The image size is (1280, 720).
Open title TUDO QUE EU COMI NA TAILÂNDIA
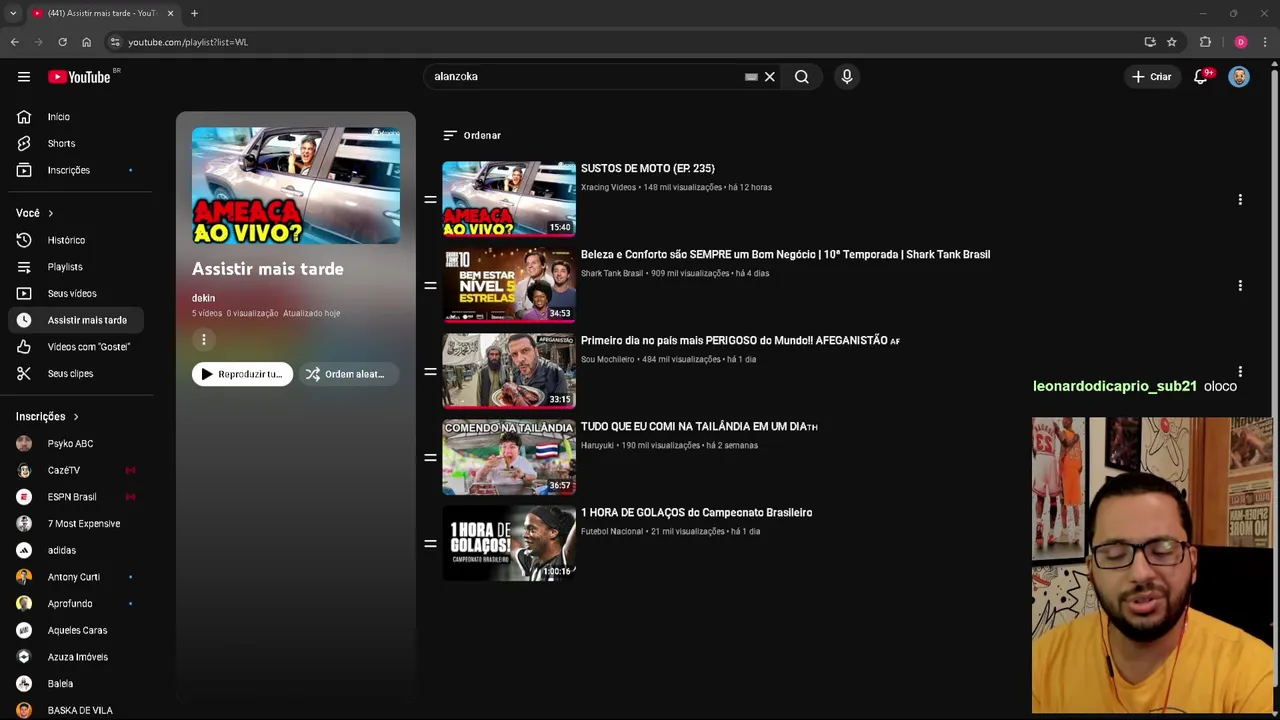[x=699, y=427]
